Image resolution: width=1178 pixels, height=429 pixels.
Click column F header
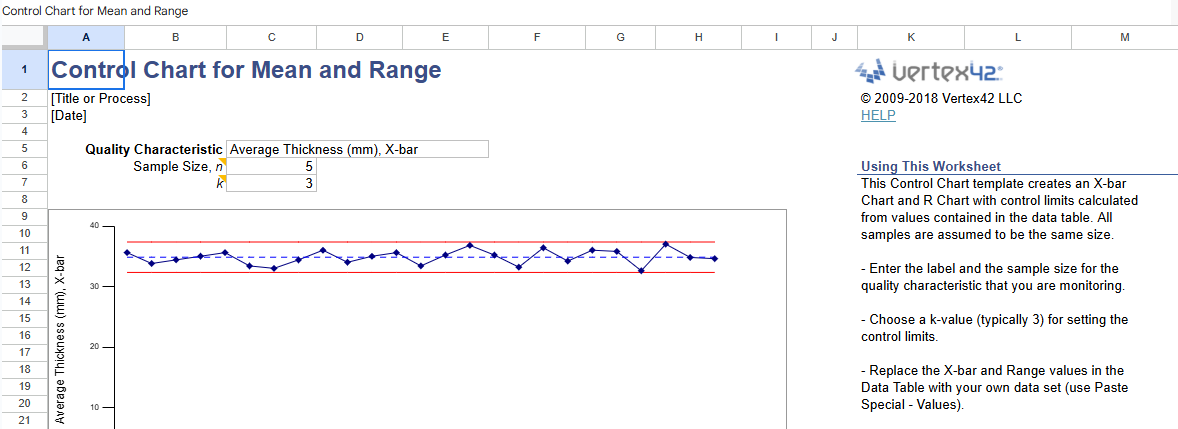tap(537, 37)
